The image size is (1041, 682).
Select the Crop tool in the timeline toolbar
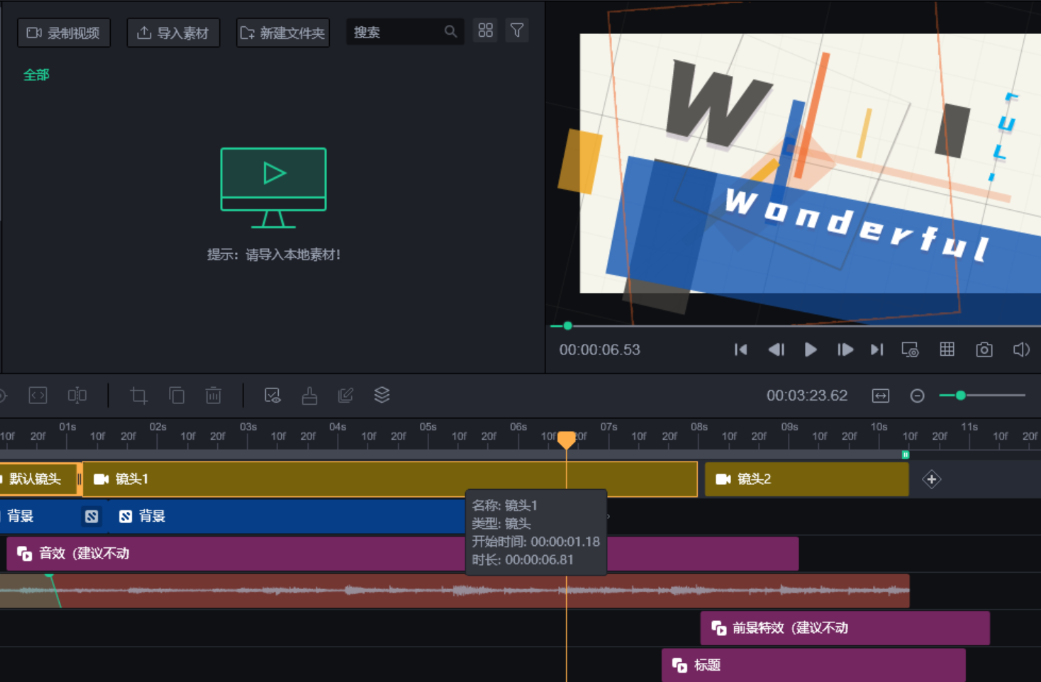click(138, 395)
